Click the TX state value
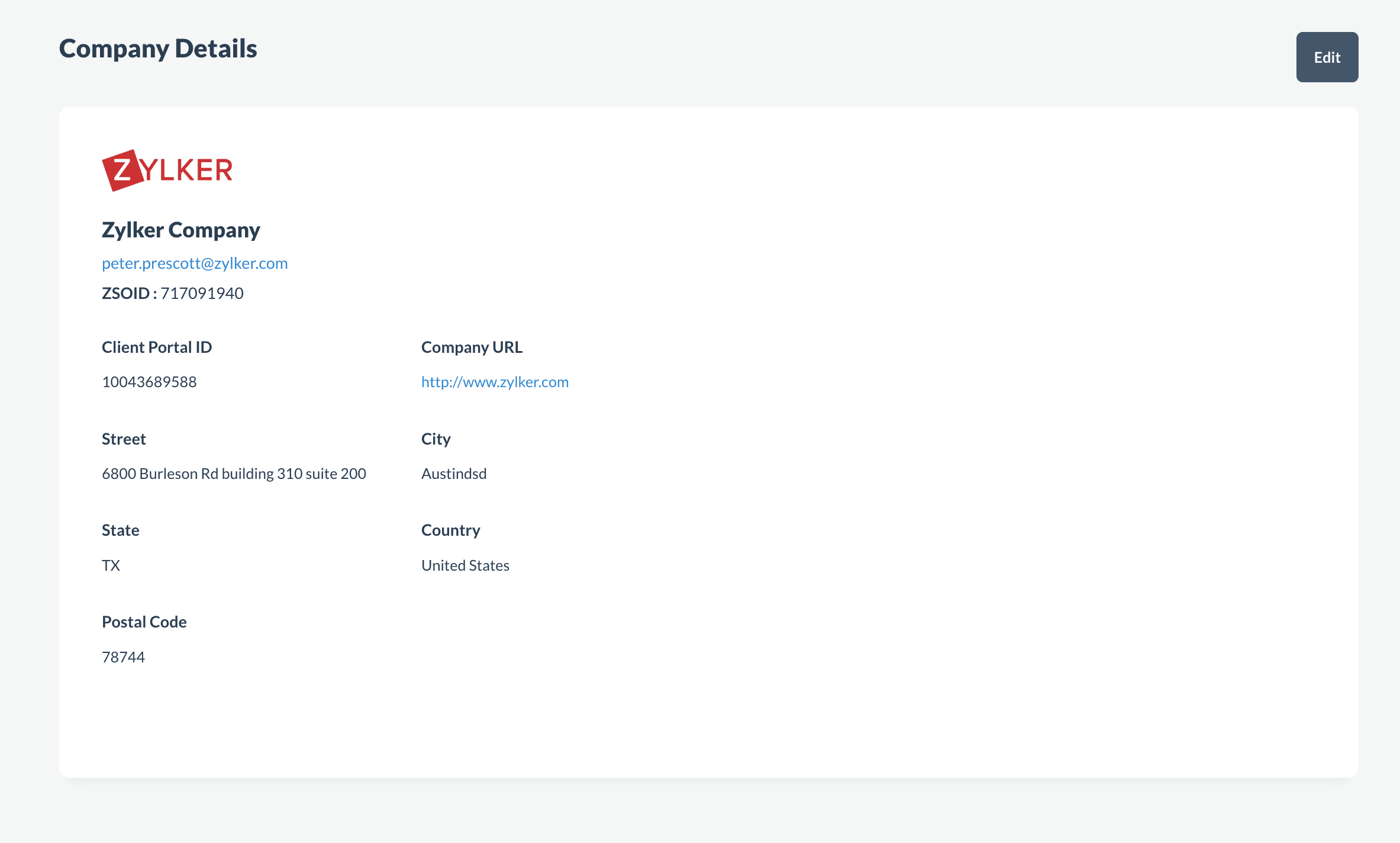 (x=111, y=566)
